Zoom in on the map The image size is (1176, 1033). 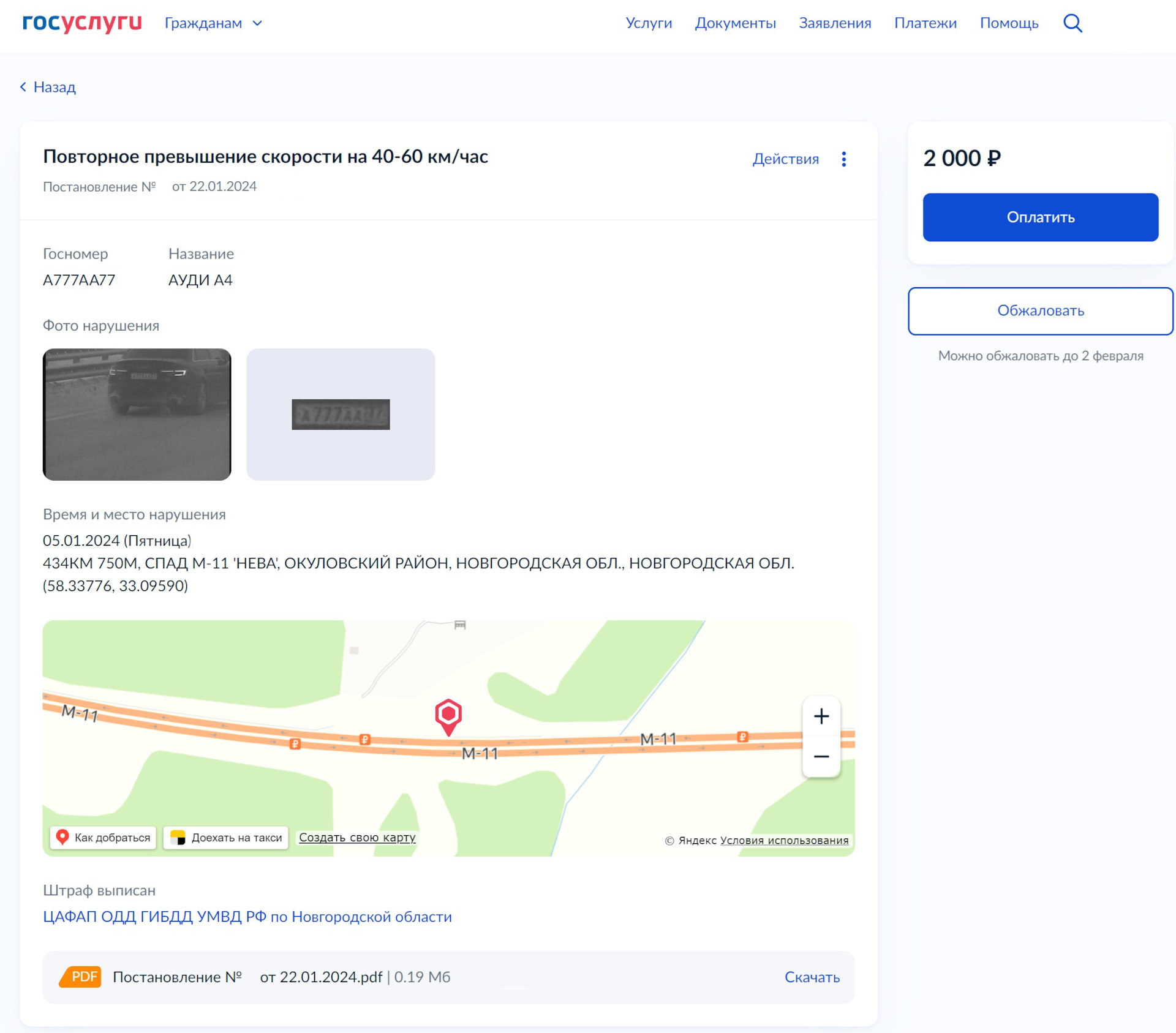(x=821, y=716)
